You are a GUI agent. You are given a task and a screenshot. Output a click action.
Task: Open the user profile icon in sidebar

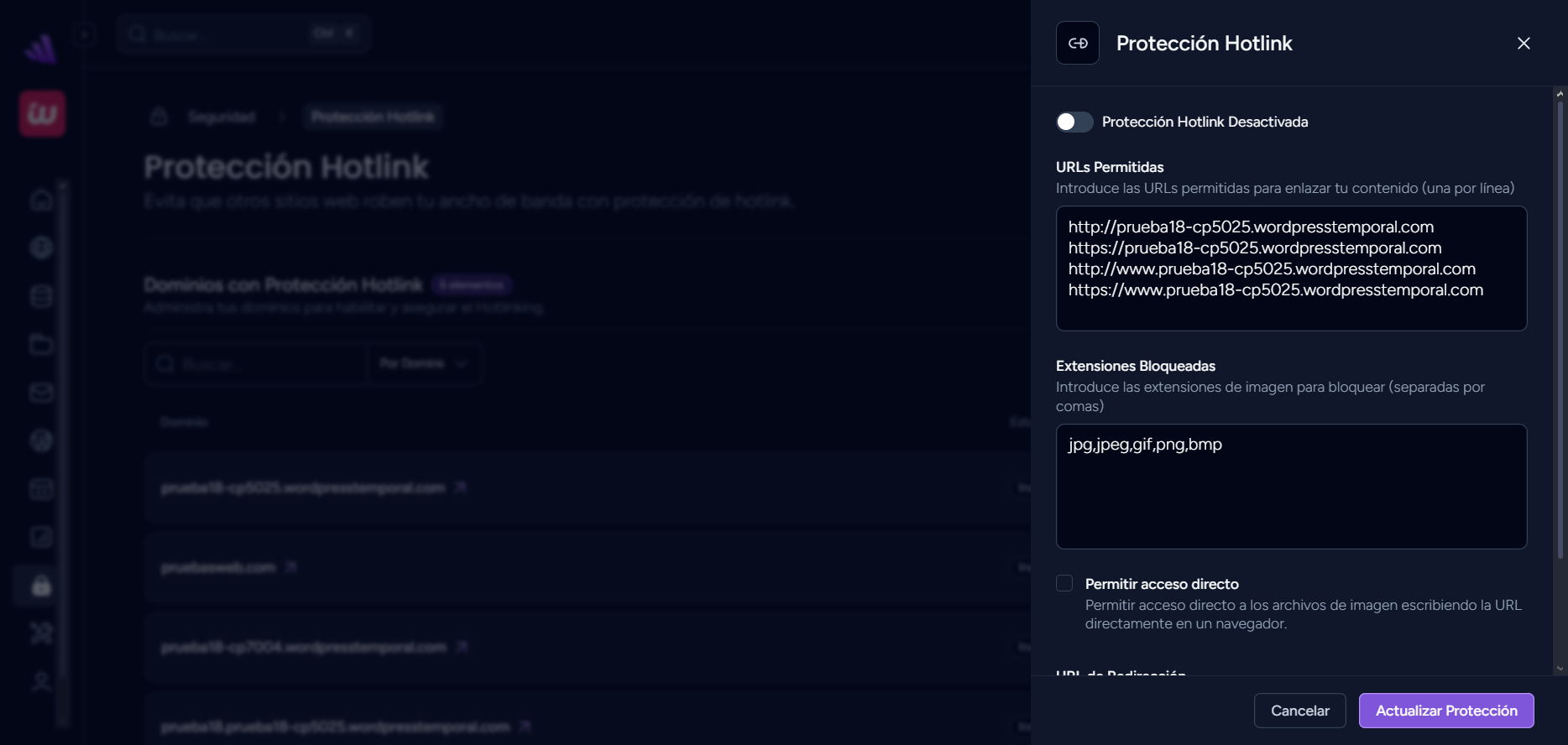[41, 681]
